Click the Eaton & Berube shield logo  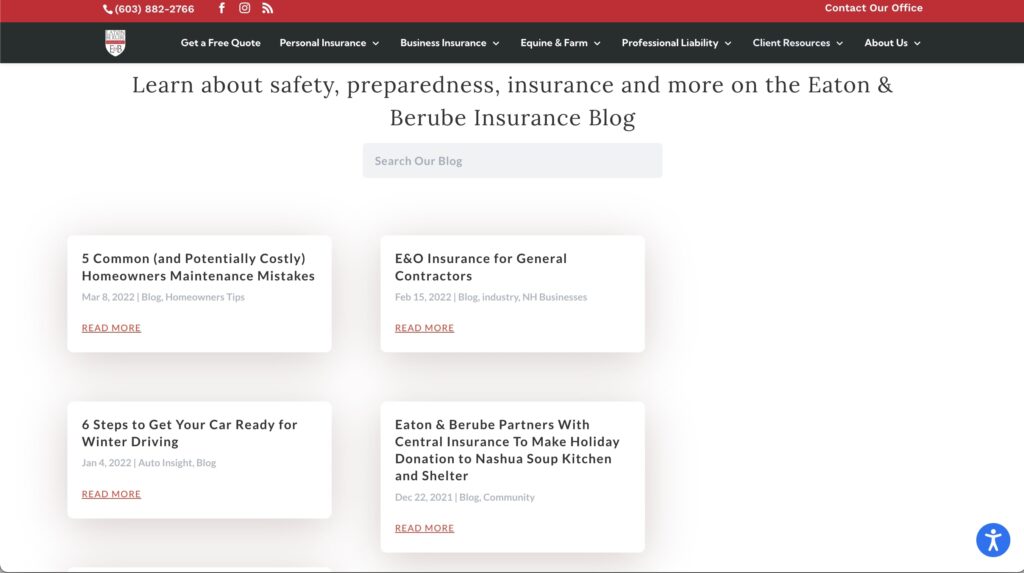click(x=116, y=43)
